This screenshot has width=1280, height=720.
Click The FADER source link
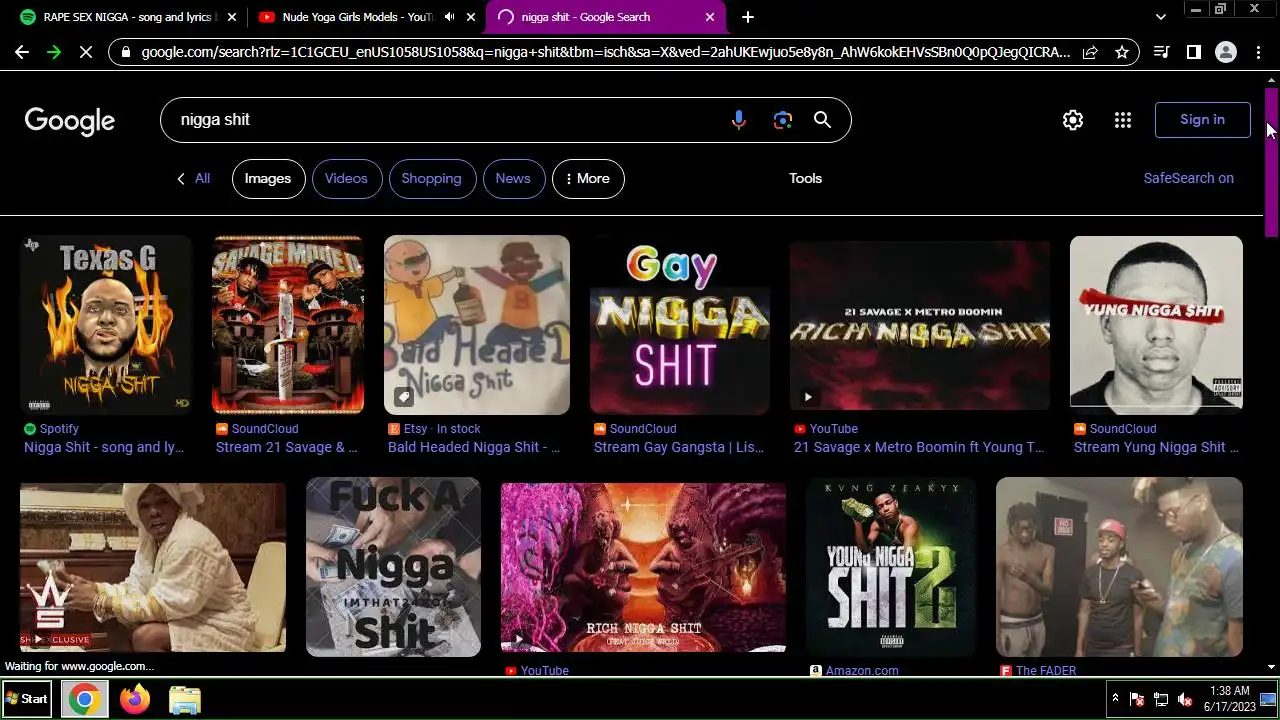(x=1046, y=671)
